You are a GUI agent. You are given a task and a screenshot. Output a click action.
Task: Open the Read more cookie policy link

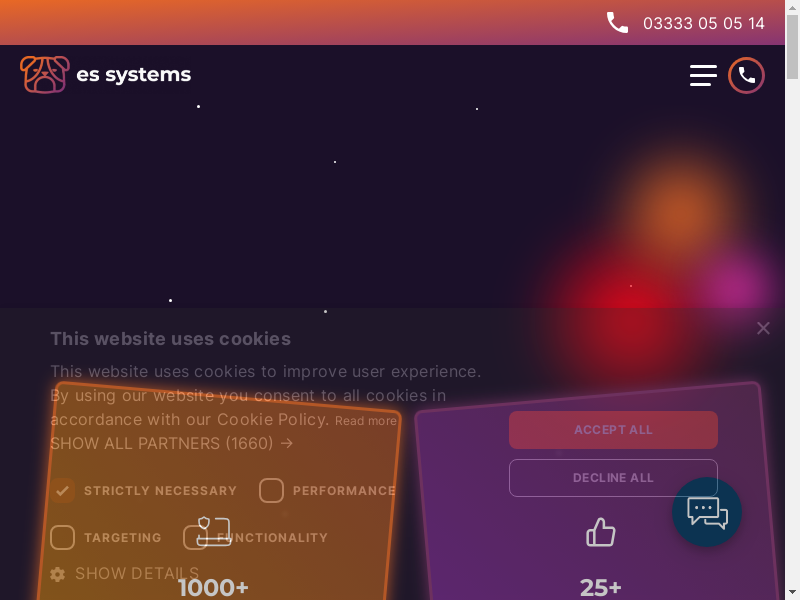click(x=366, y=421)
